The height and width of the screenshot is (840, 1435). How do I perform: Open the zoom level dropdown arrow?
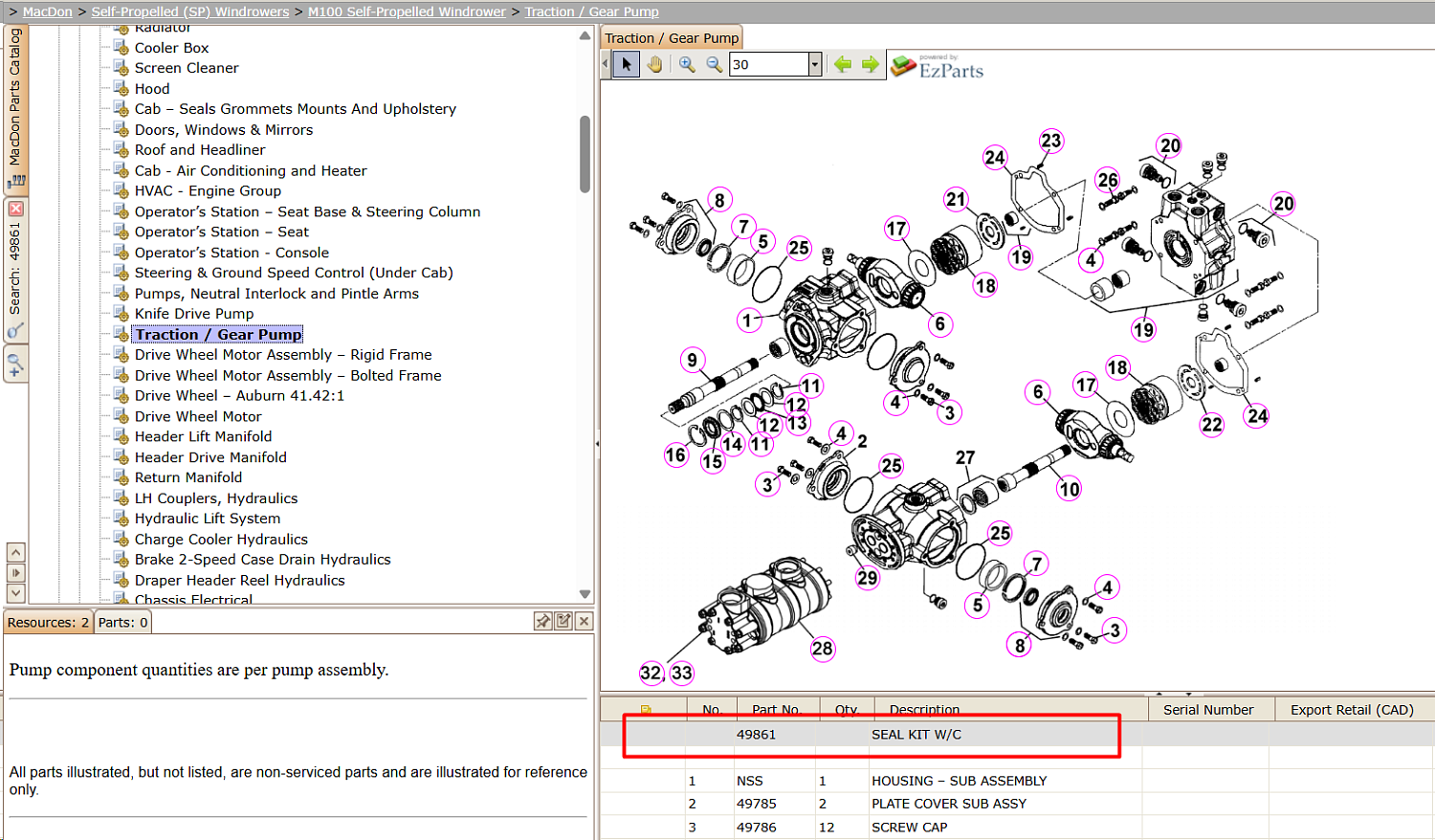click(x=815, y=64)
